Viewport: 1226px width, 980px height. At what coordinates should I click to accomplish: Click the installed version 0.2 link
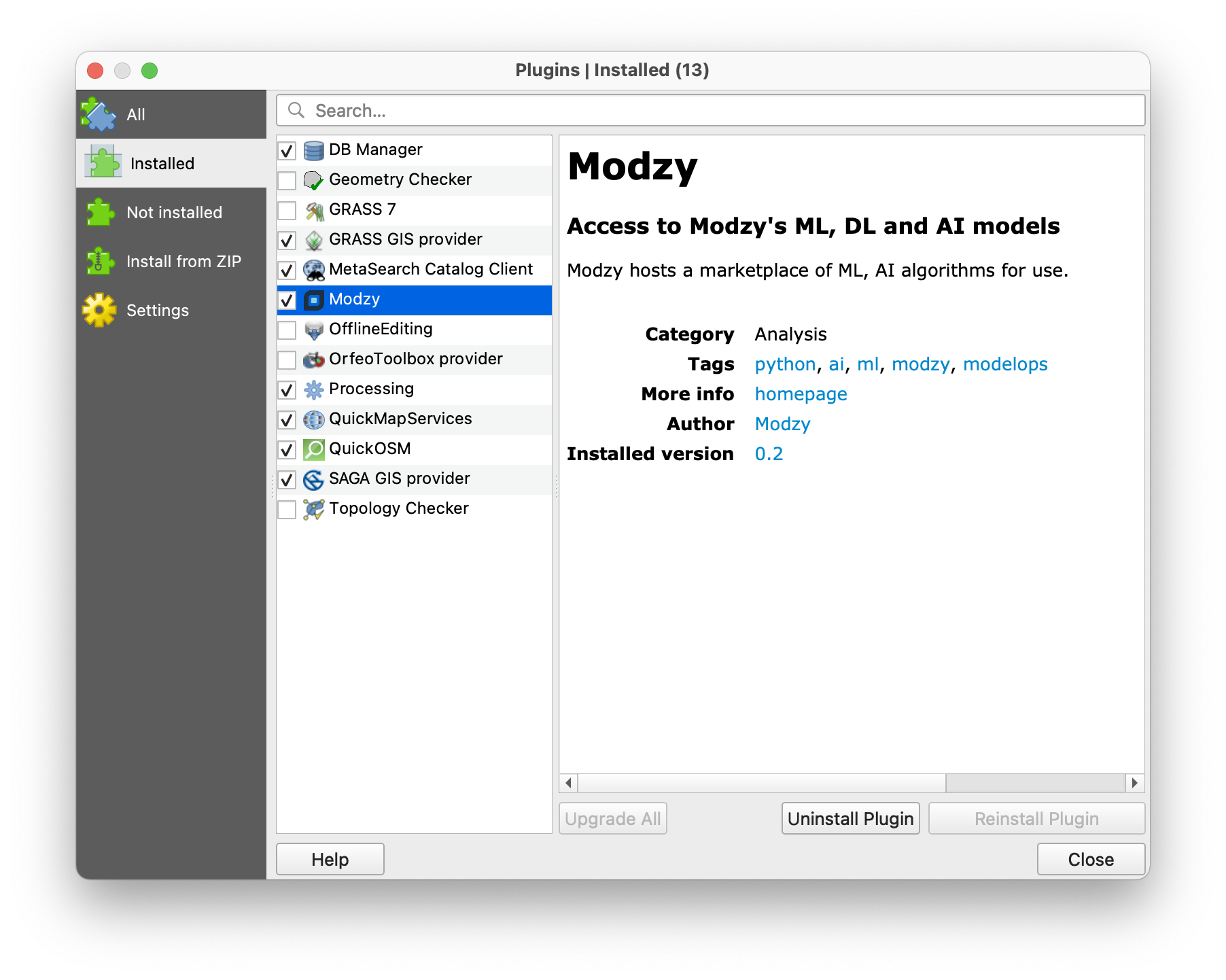(769, 454)
